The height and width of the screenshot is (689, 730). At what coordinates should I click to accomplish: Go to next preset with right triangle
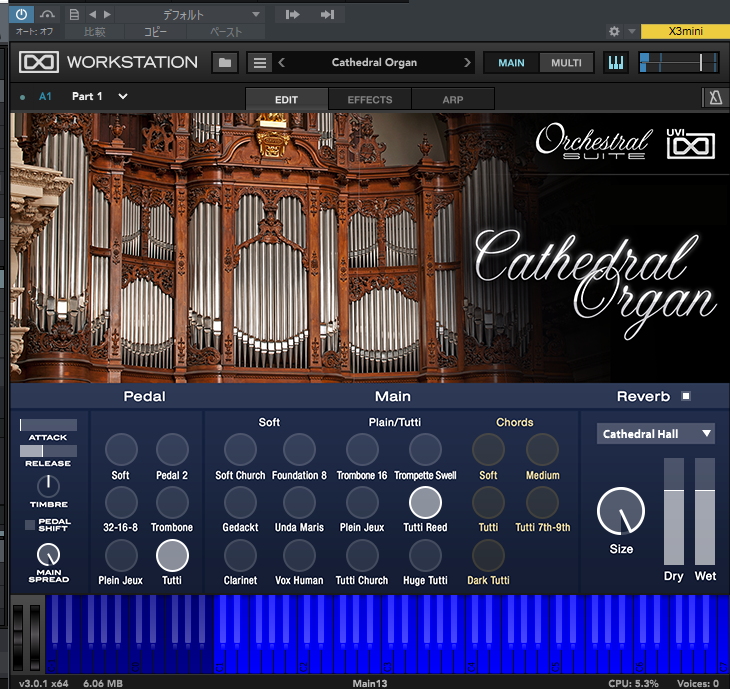pos(108,14)
